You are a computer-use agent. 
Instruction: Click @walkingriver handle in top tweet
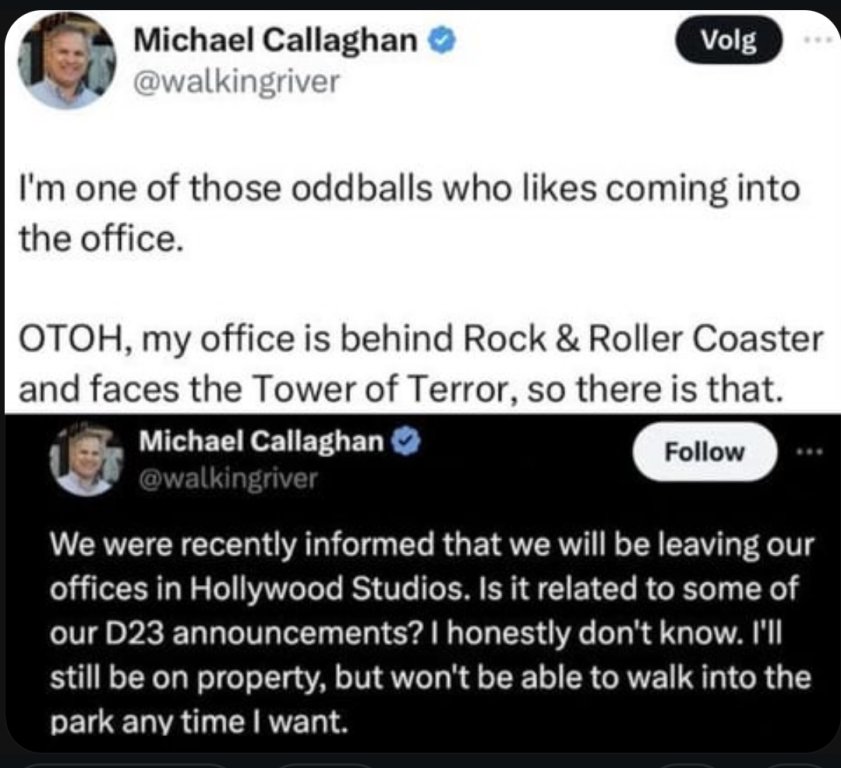237,82
